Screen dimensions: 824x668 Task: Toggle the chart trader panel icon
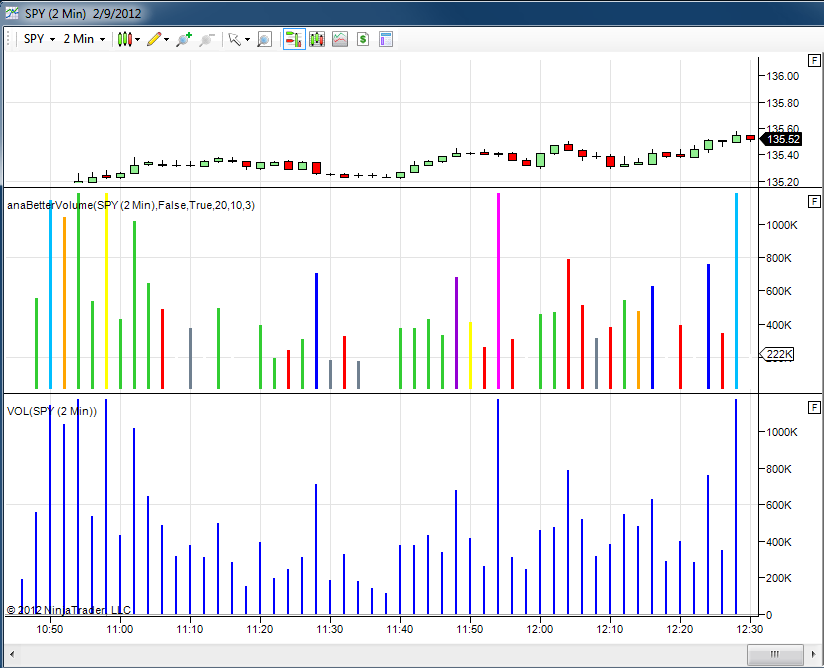click(x=294, y=39)
